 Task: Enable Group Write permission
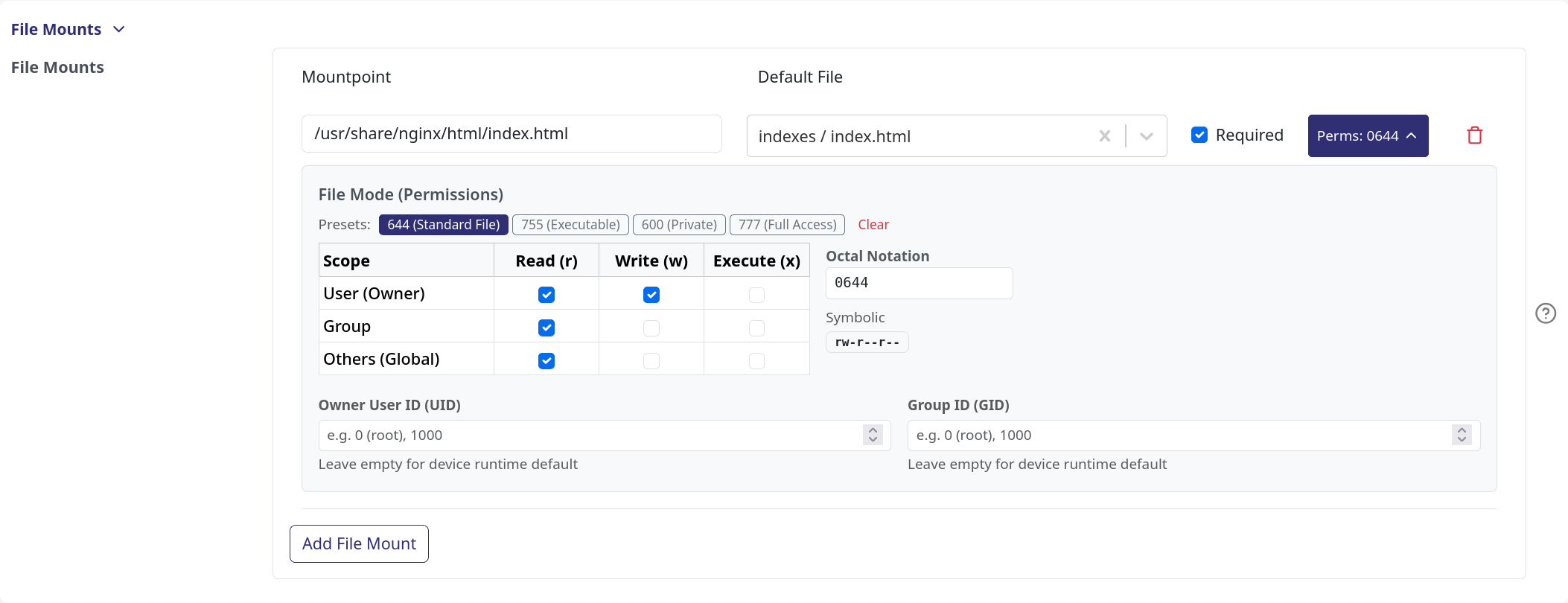pyautogui.click(x=651, y=328)
